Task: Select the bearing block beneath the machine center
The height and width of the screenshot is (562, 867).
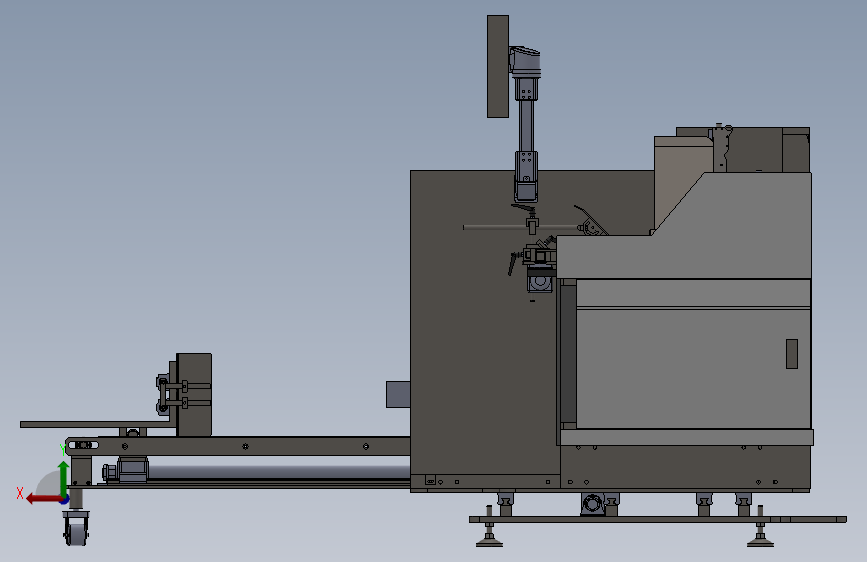Action: 592,504
